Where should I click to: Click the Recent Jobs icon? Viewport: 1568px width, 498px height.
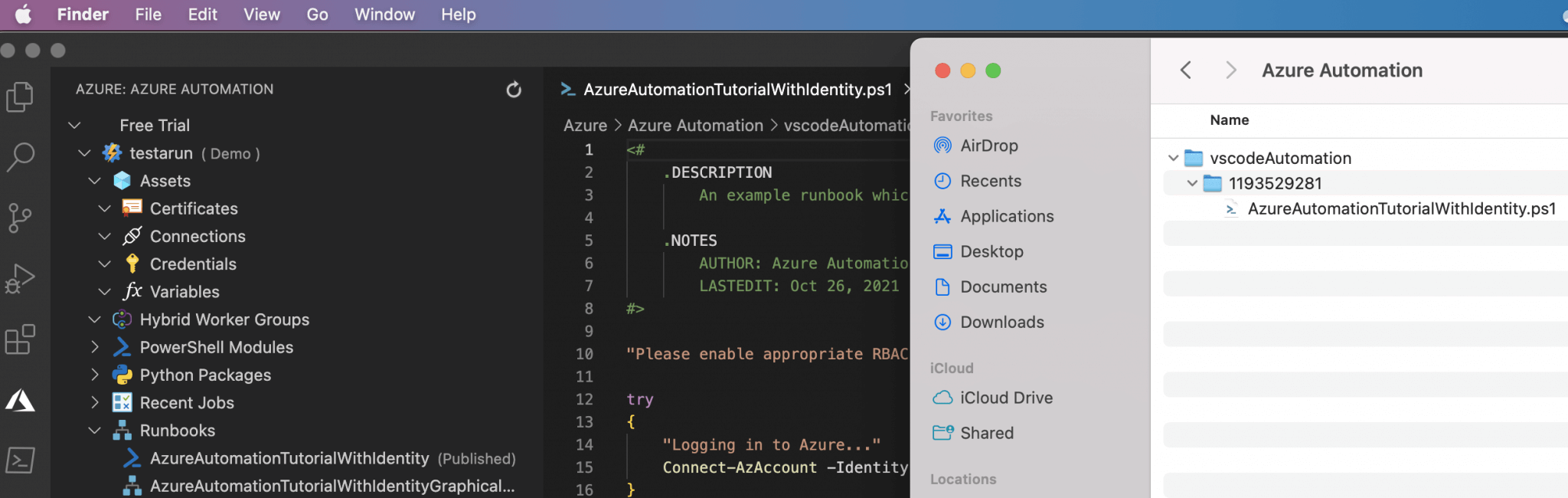[x=122, y=402]
